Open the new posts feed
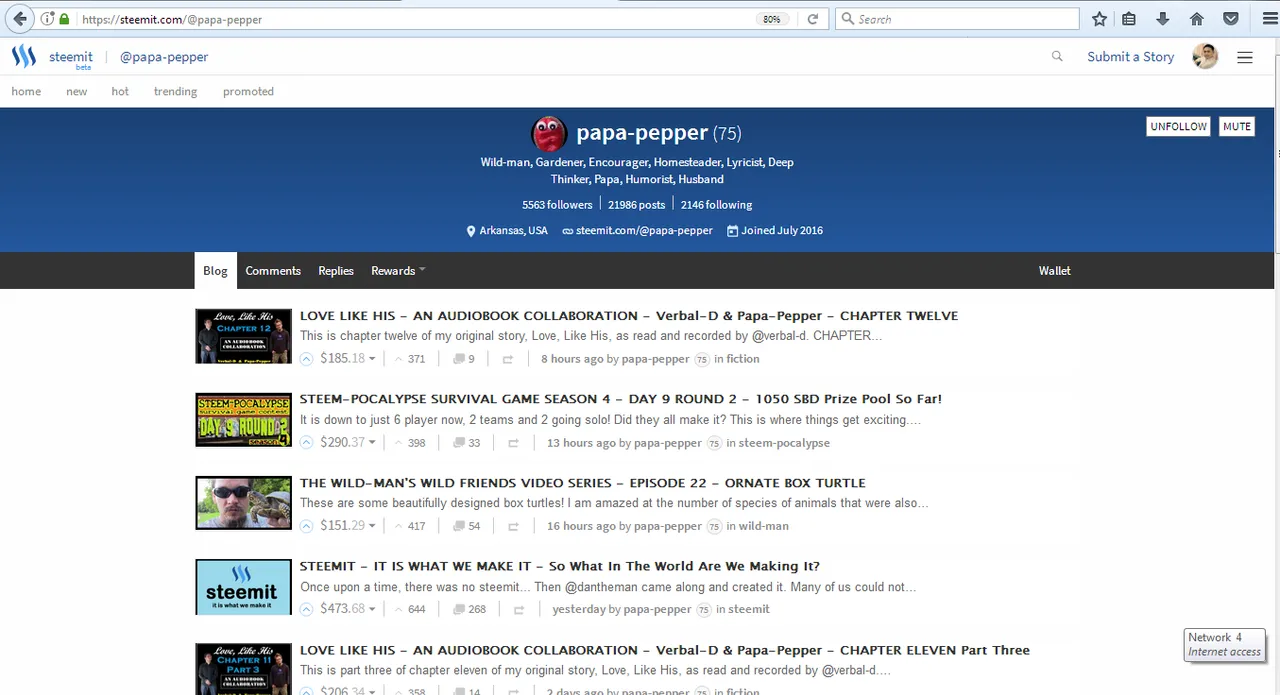The image size is (1280, 695). (x=77, y=91)
